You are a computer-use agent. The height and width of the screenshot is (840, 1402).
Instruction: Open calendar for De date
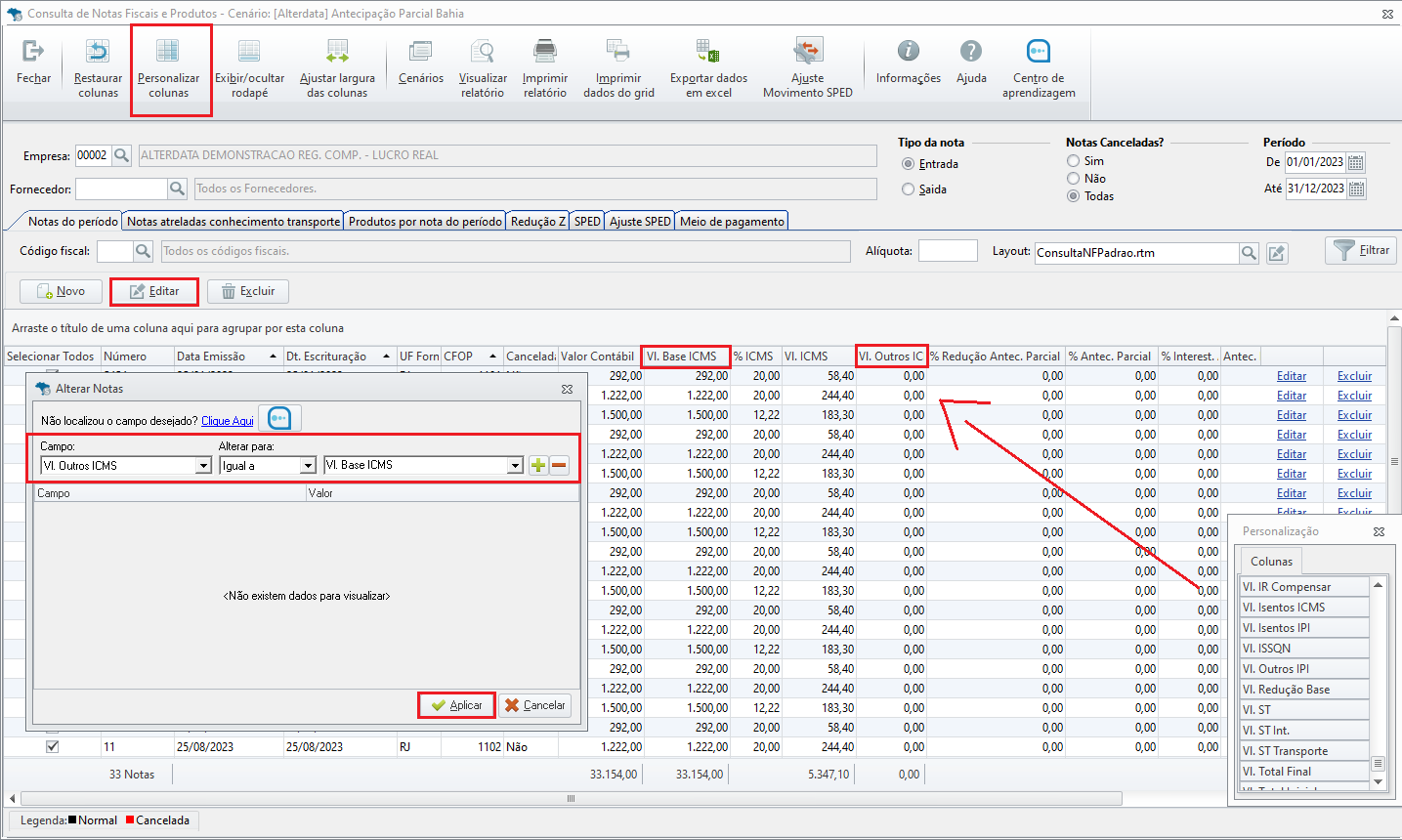click(x=1356, y=162)
